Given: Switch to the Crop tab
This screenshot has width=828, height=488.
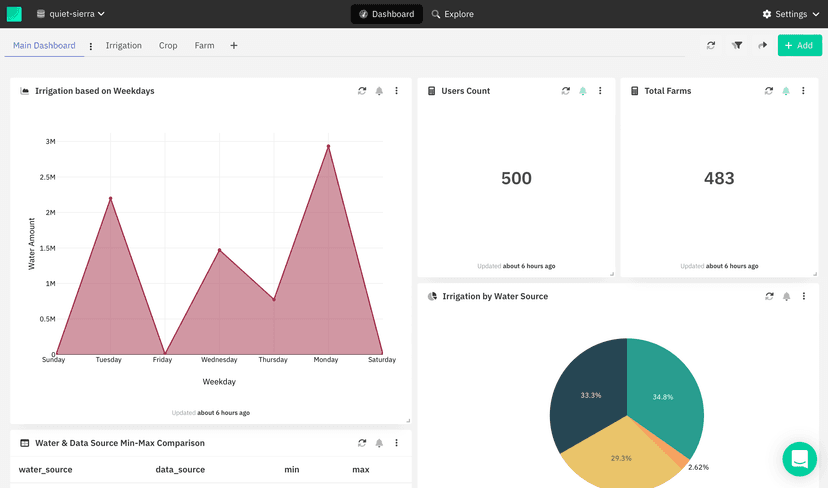Looking at the screenshot, I should [168, 45].
